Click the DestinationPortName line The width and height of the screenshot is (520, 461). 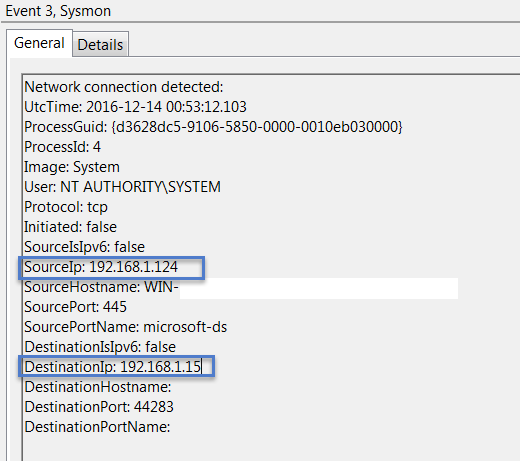pyautogui.click(x=97, y=427)
